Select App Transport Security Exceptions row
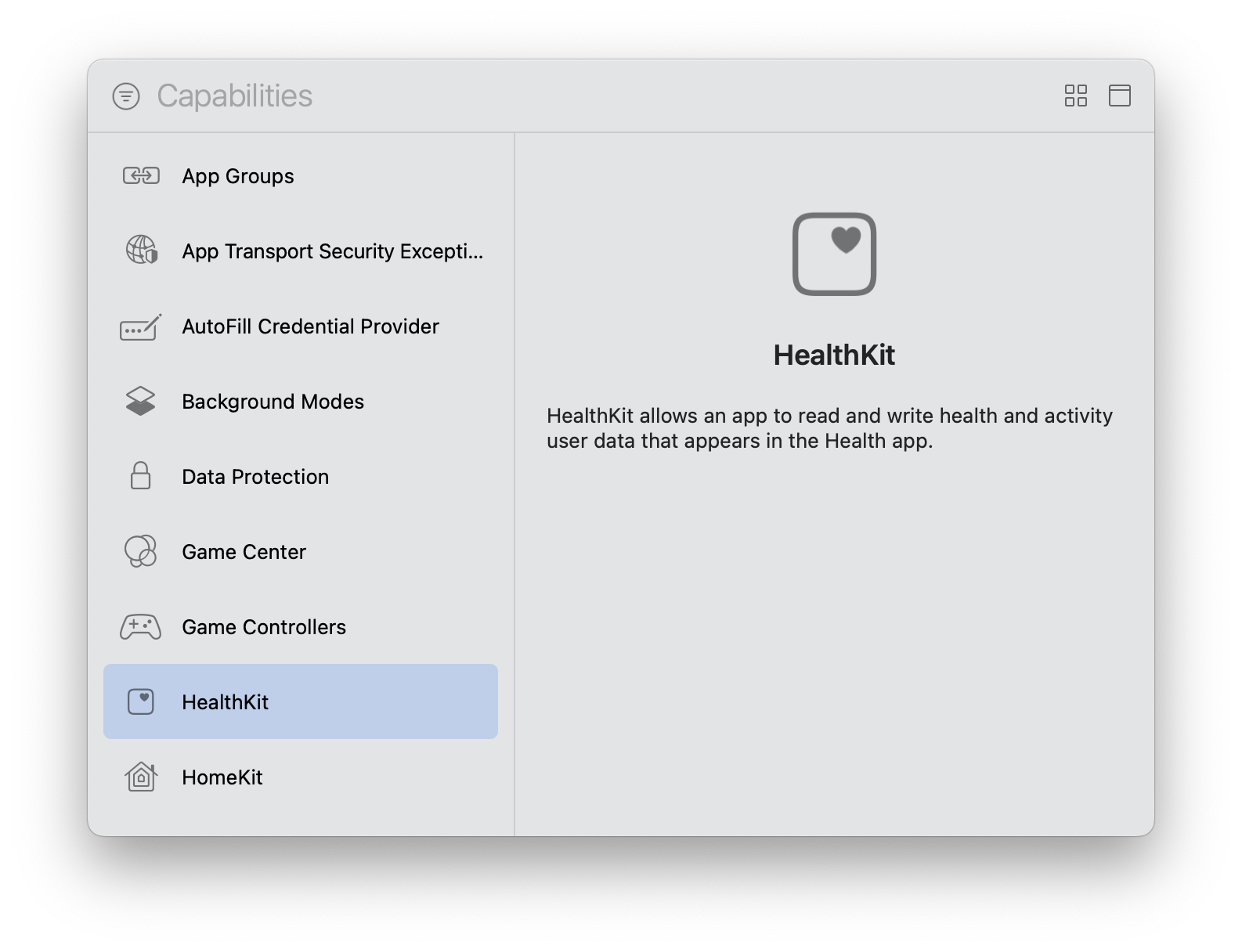 [x=332, y=251]
